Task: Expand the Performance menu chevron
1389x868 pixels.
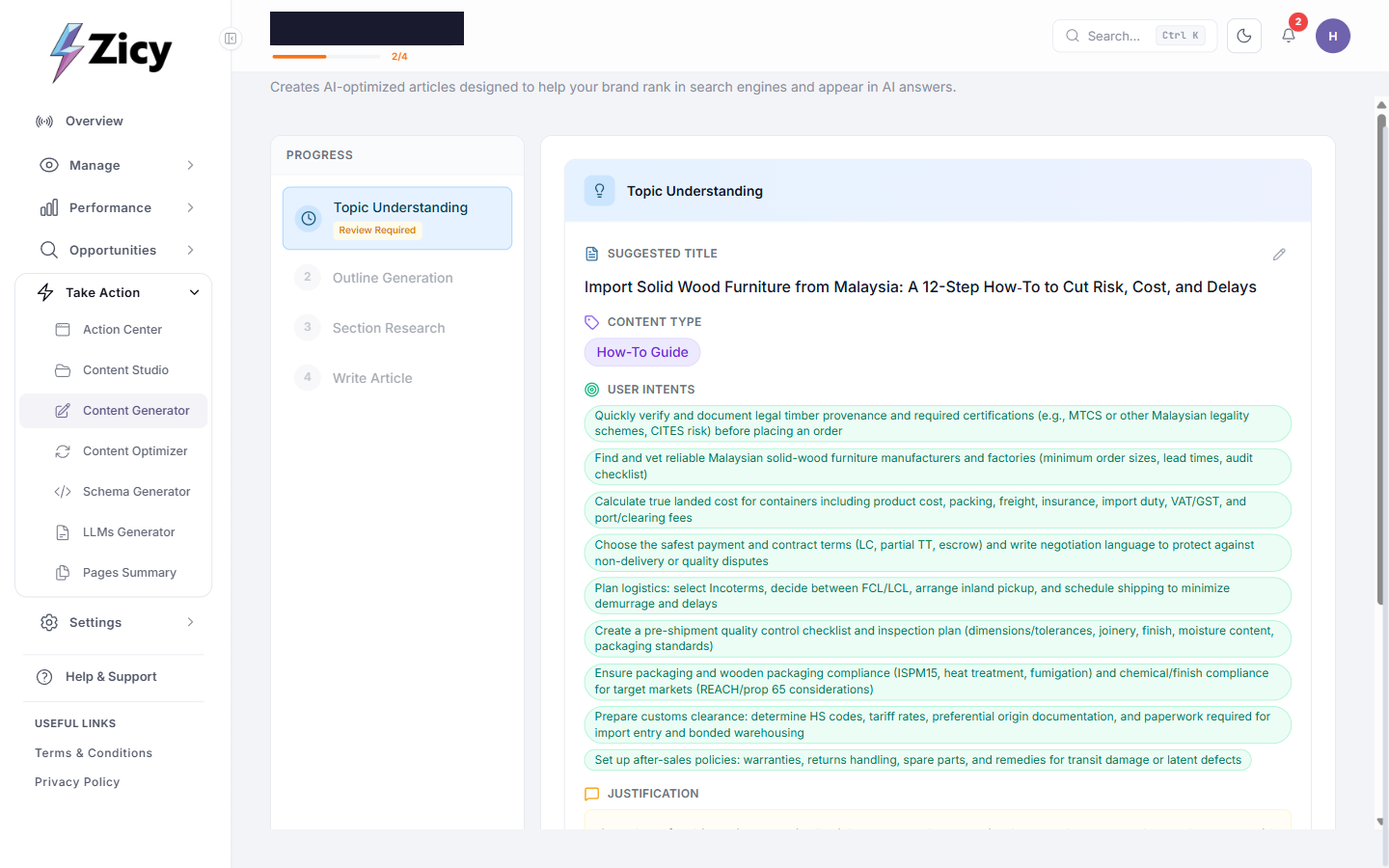Action: click(190, 207)
